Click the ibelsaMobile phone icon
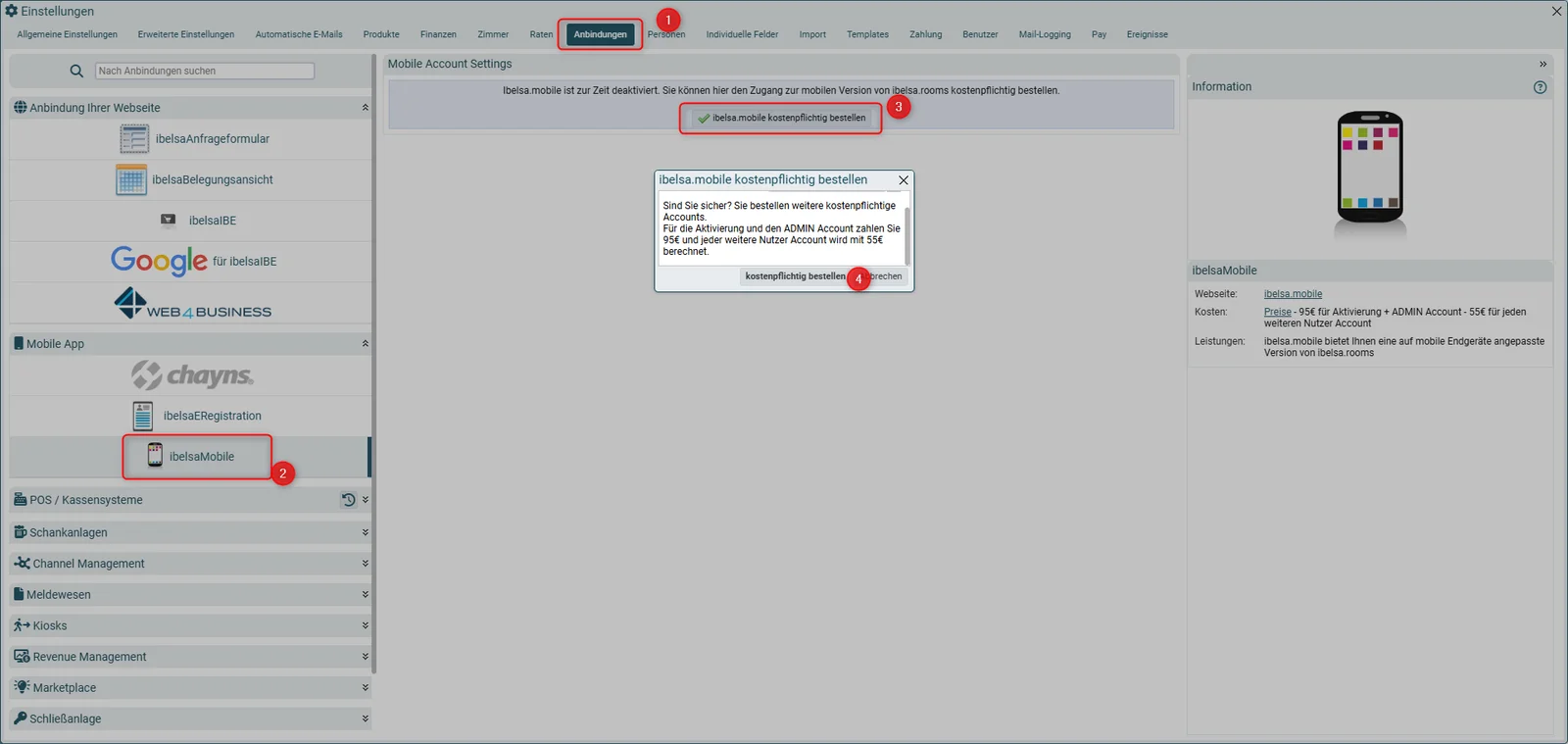 click(x=155, y=456)
